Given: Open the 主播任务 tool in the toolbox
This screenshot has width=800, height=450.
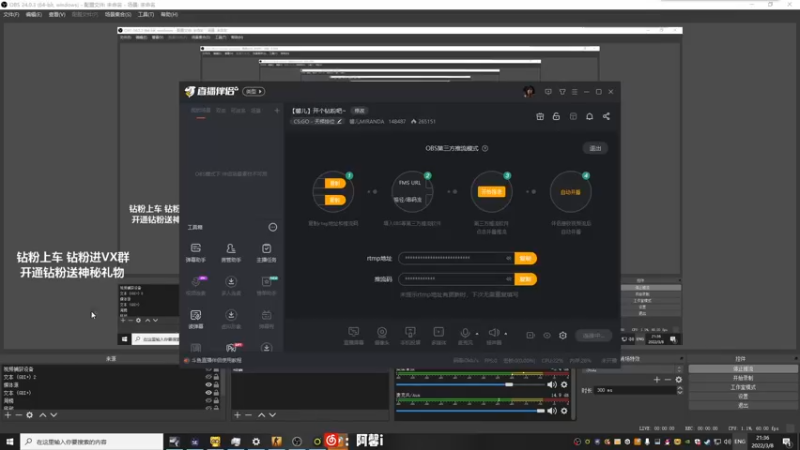Looking at the screenshot, I should [x=266, y=253].
